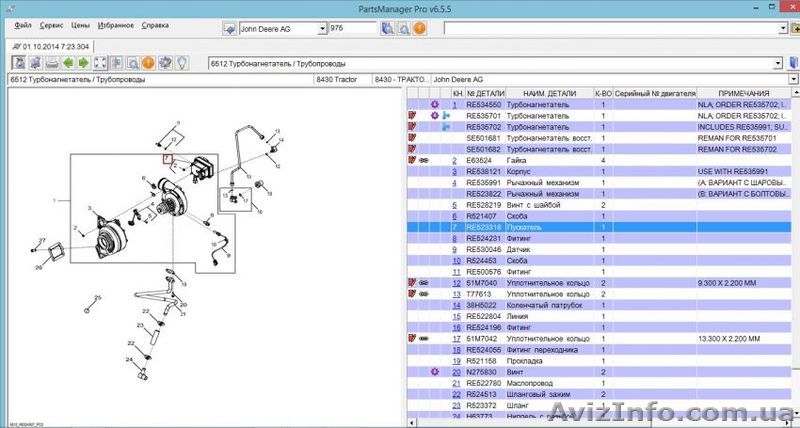The width and height of the screenshot is (800, 428).
Task: Click callout link 12 for 51M7040
Action: (x=455, y=283)
